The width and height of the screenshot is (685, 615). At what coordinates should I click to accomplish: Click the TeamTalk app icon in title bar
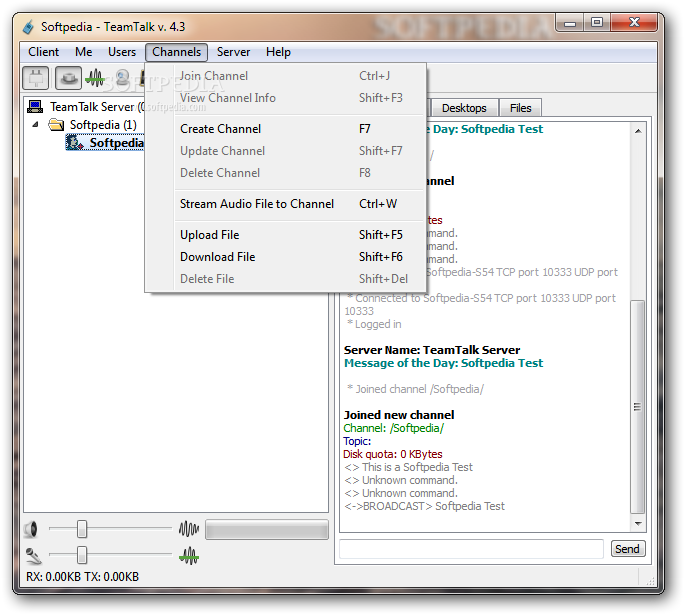pyautogui.click(x=28, y=27)
